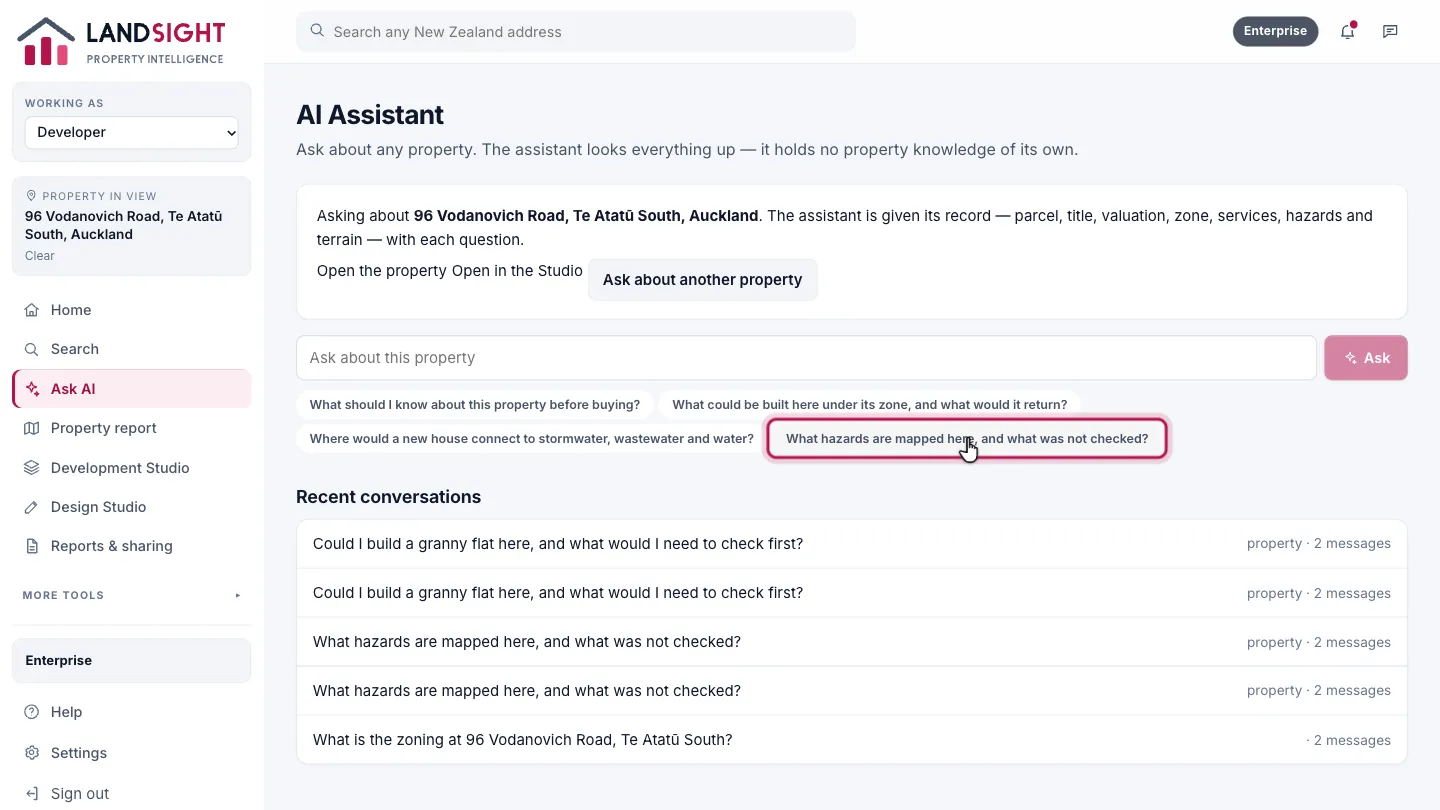Click the Sign out arrow icon
Viewport: 1440px width, 810px height.
[x=32, y=794]
